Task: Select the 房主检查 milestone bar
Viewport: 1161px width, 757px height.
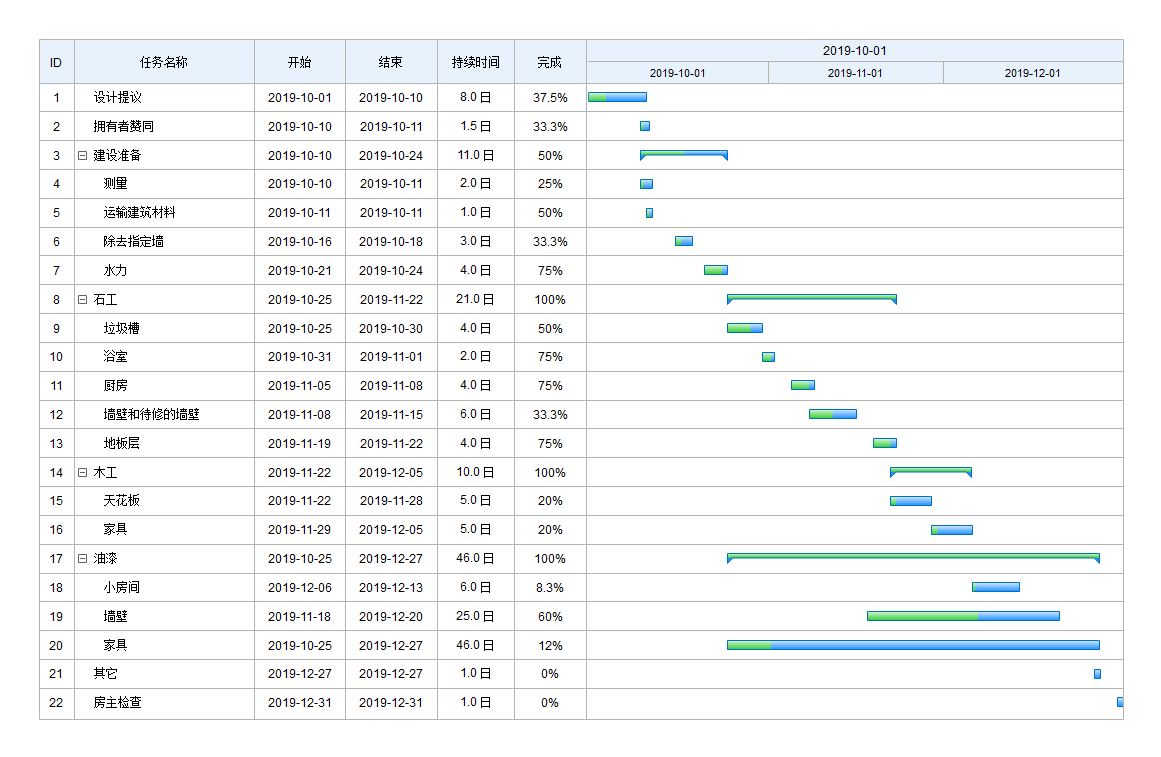Action: click(1119, 703)
